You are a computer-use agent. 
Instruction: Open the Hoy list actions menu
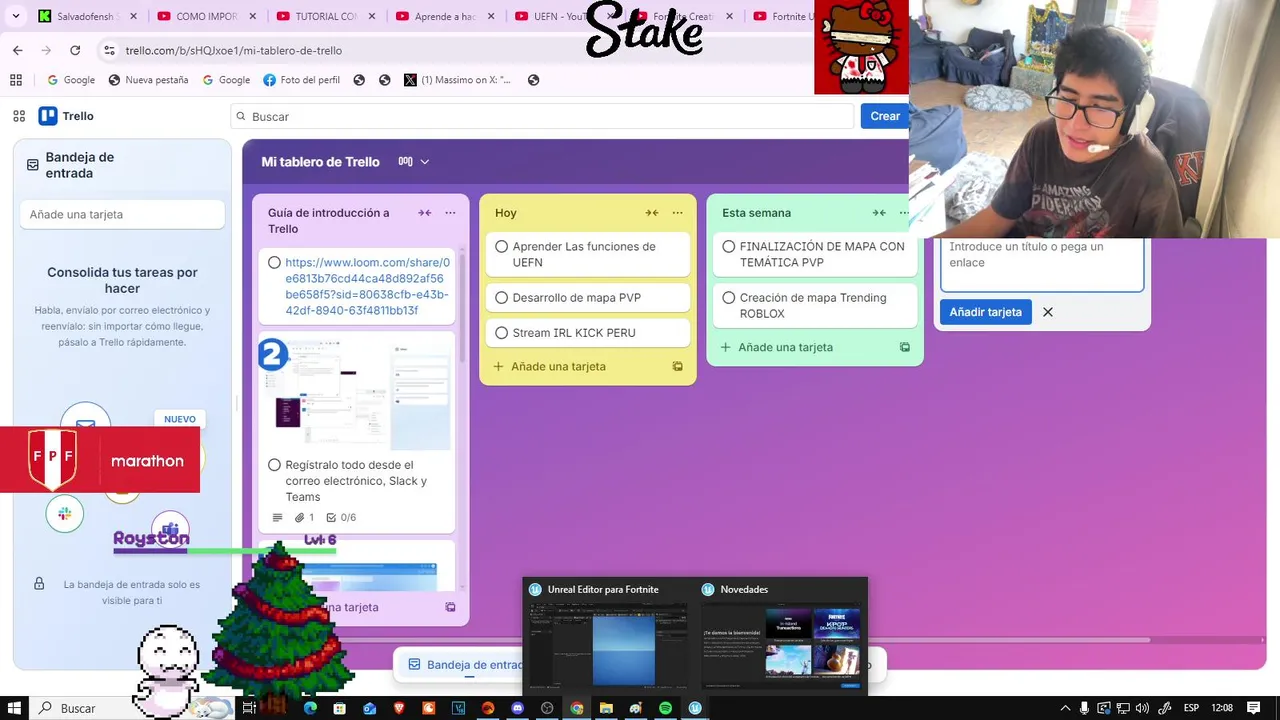[x=677, y=213]
